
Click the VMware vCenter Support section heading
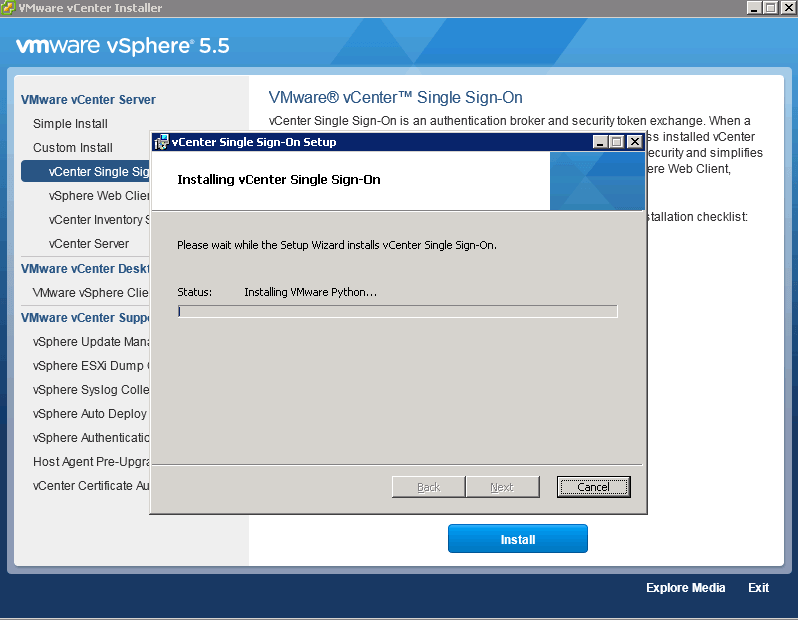point(85,318)
